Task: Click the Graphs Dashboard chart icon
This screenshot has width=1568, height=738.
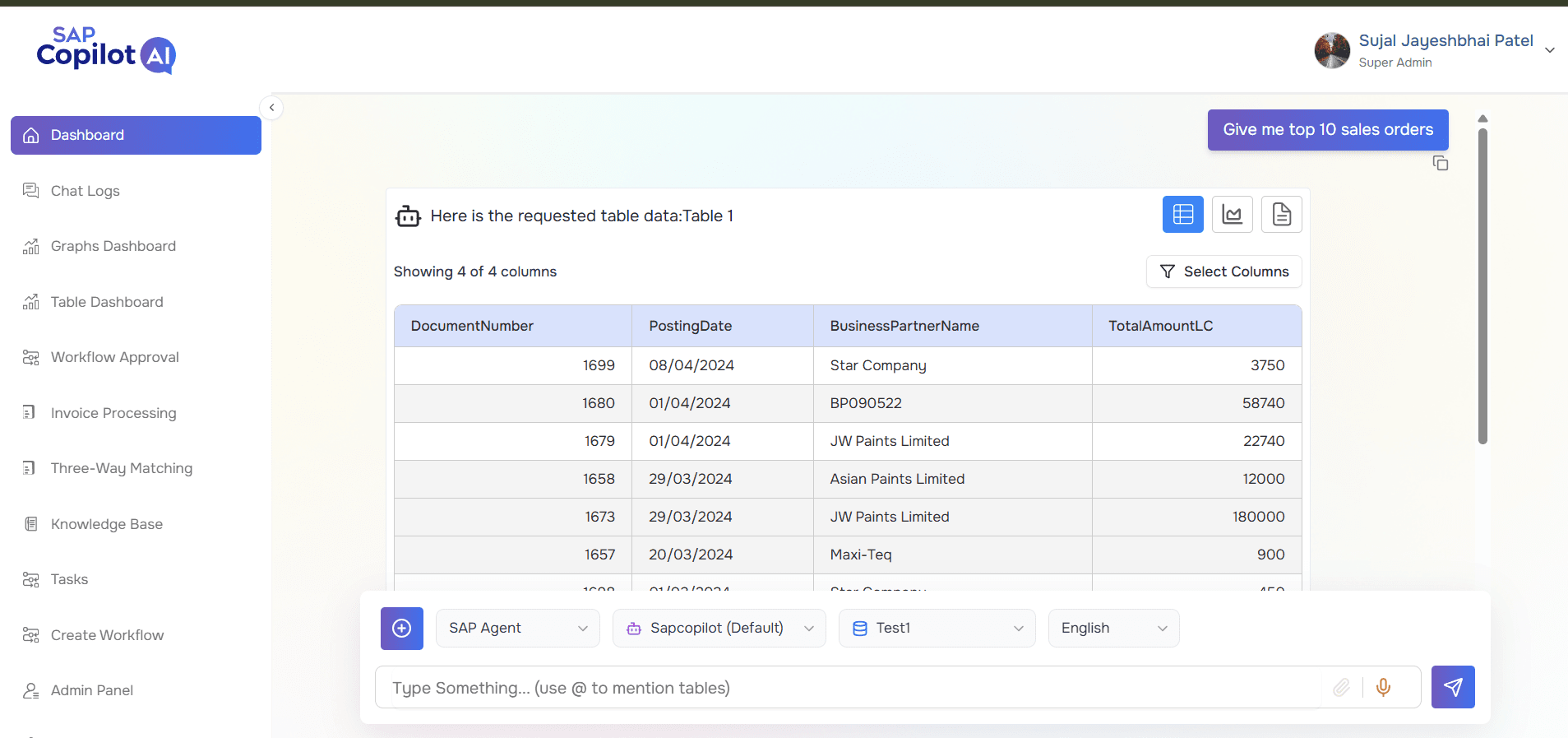Action: click(30, 246)
